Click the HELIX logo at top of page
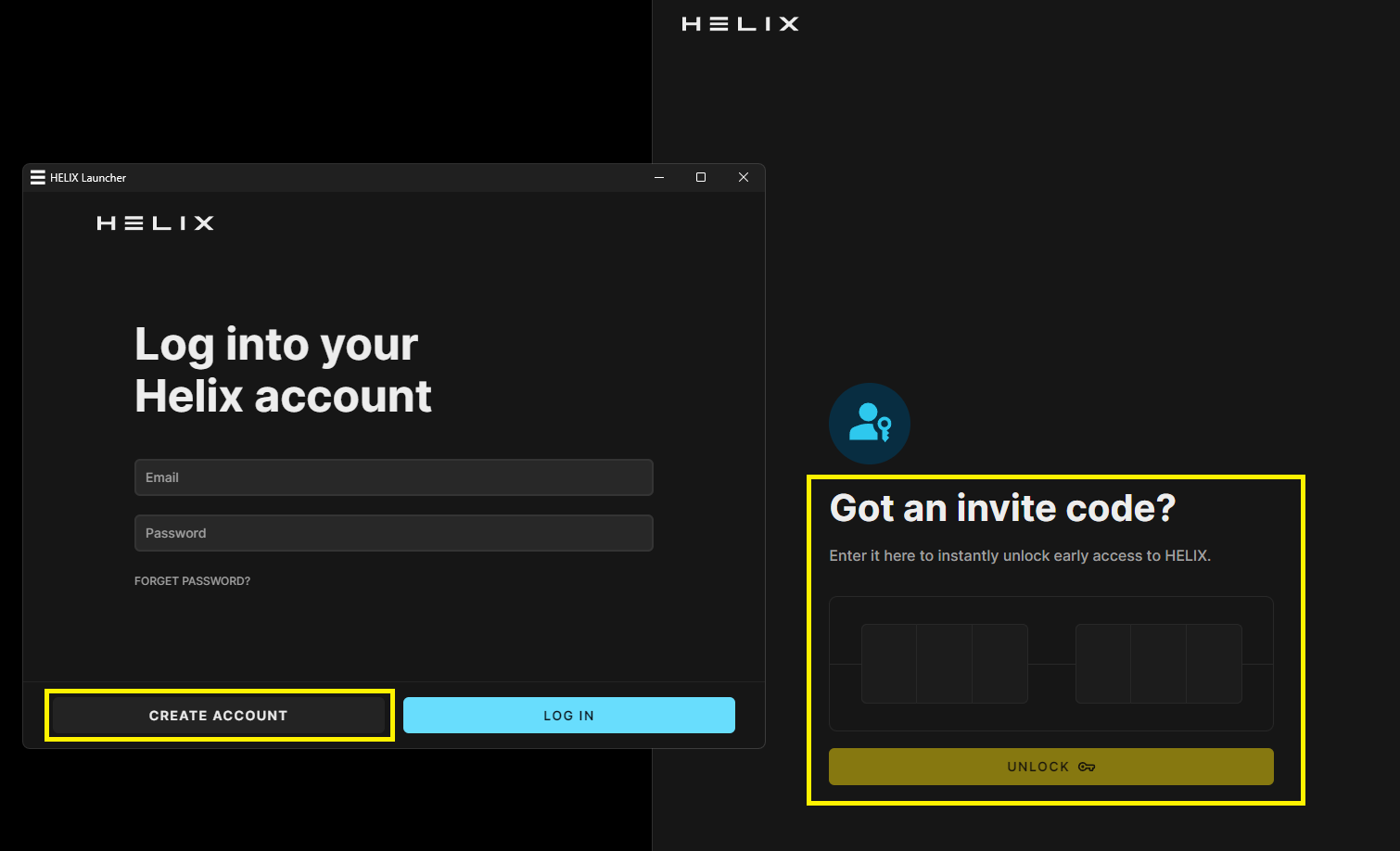 pyautogui.click(x=740, y=24)
